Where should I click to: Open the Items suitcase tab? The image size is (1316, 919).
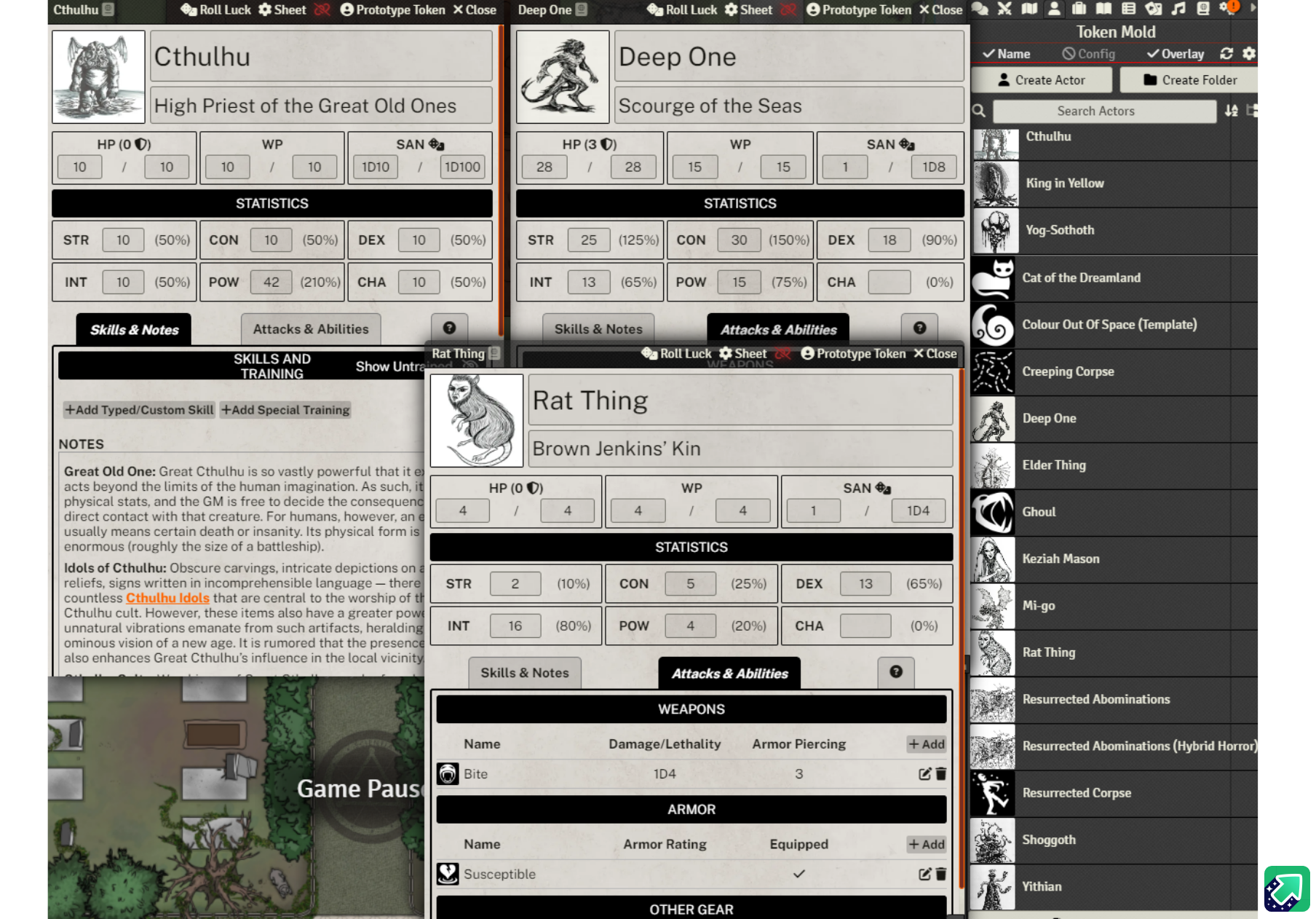tap(1079, 9)
